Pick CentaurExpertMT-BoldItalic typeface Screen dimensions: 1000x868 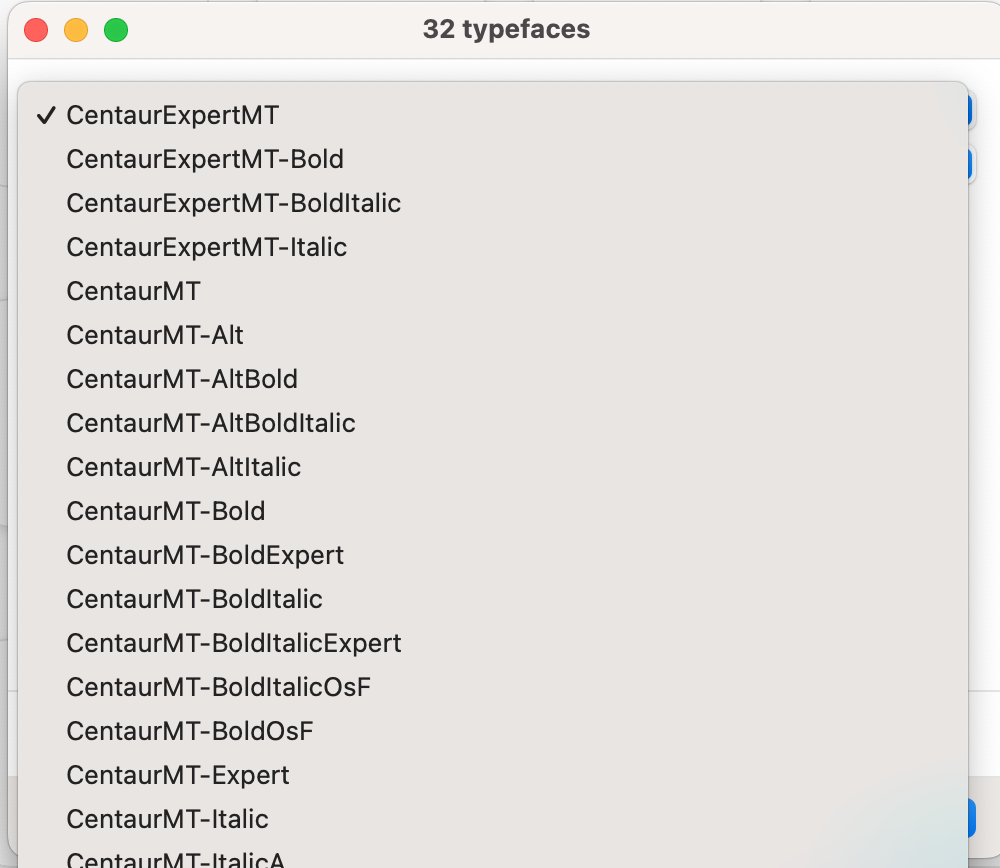click(x=233, y=203)
